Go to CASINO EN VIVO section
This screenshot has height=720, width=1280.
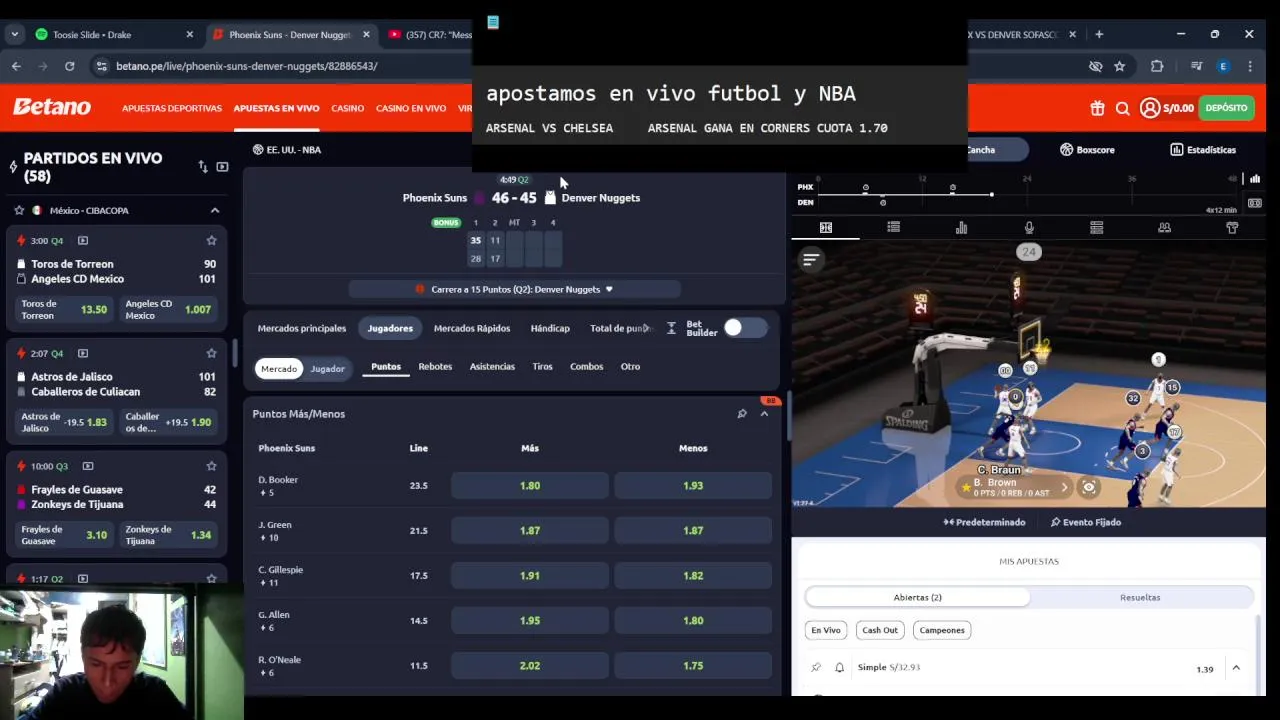[x=411, y=108]
